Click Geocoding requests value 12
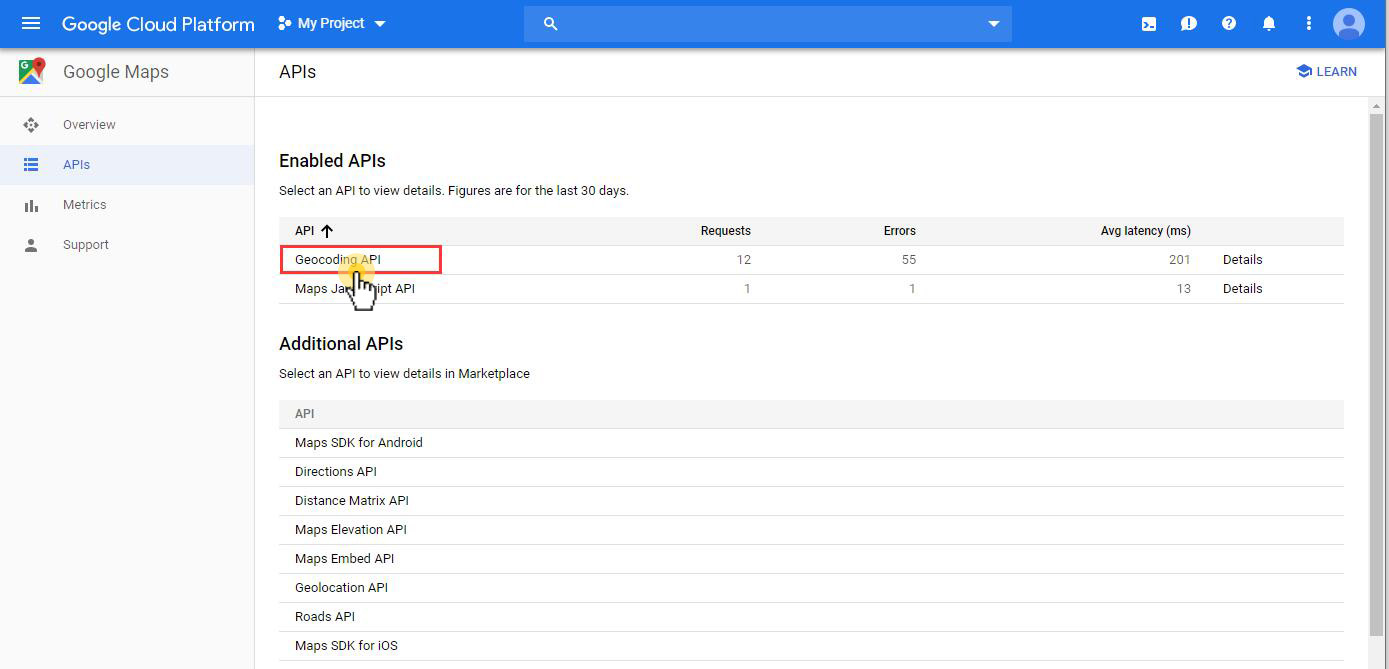The width and height of the screenshot is (1389, 669). (x=743, y=260)
